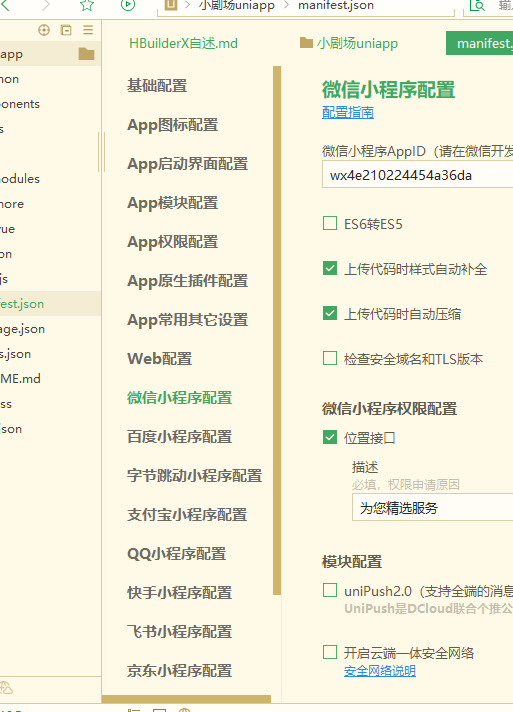Click folder icon on 小剧场uniapp tab
The image size is (513, 712).
point(306,43)
